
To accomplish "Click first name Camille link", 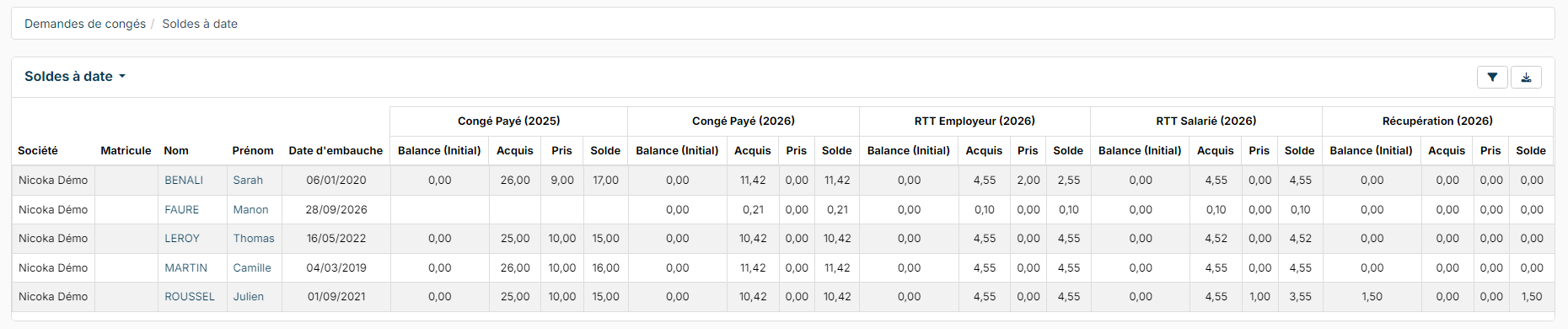I will [252, 267].
